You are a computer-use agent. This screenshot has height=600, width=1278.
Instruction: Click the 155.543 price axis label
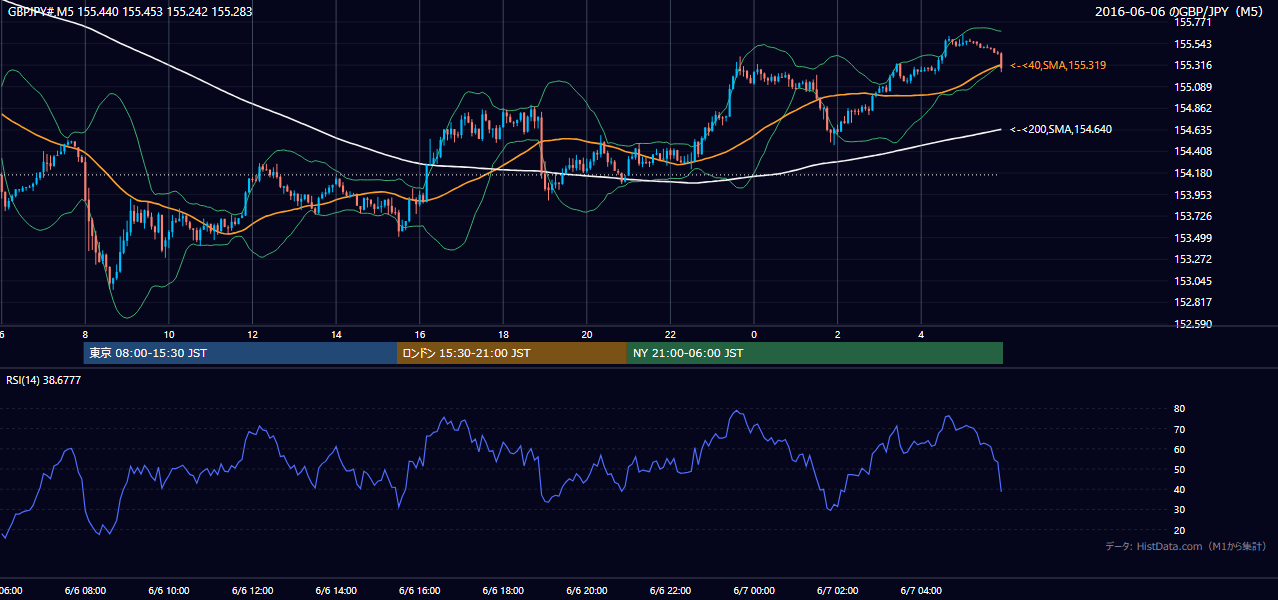pos(1193,44)
